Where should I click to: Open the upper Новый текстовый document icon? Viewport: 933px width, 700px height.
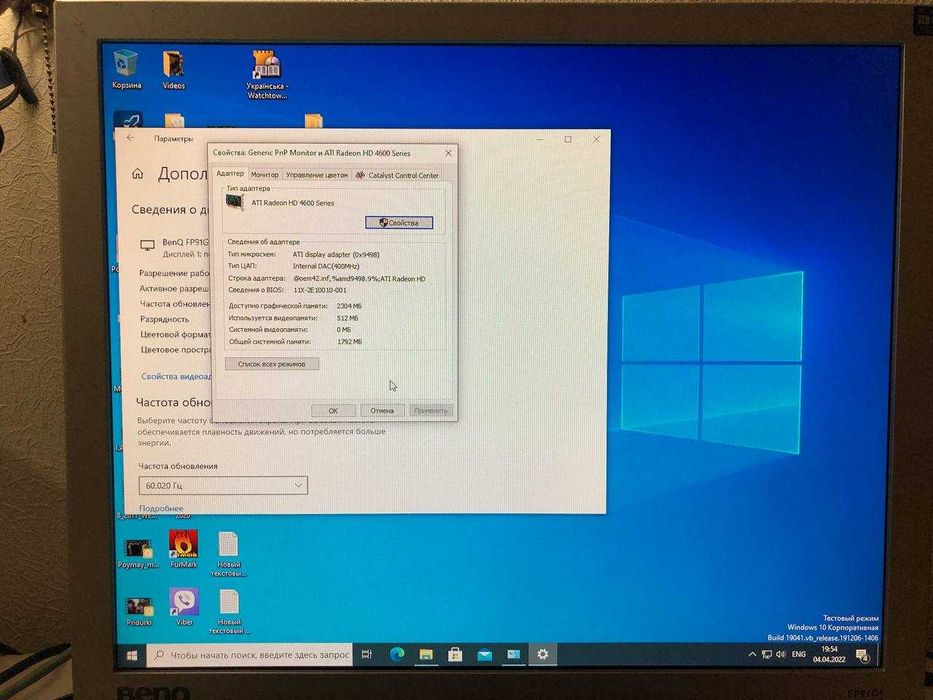coord(228,554)
